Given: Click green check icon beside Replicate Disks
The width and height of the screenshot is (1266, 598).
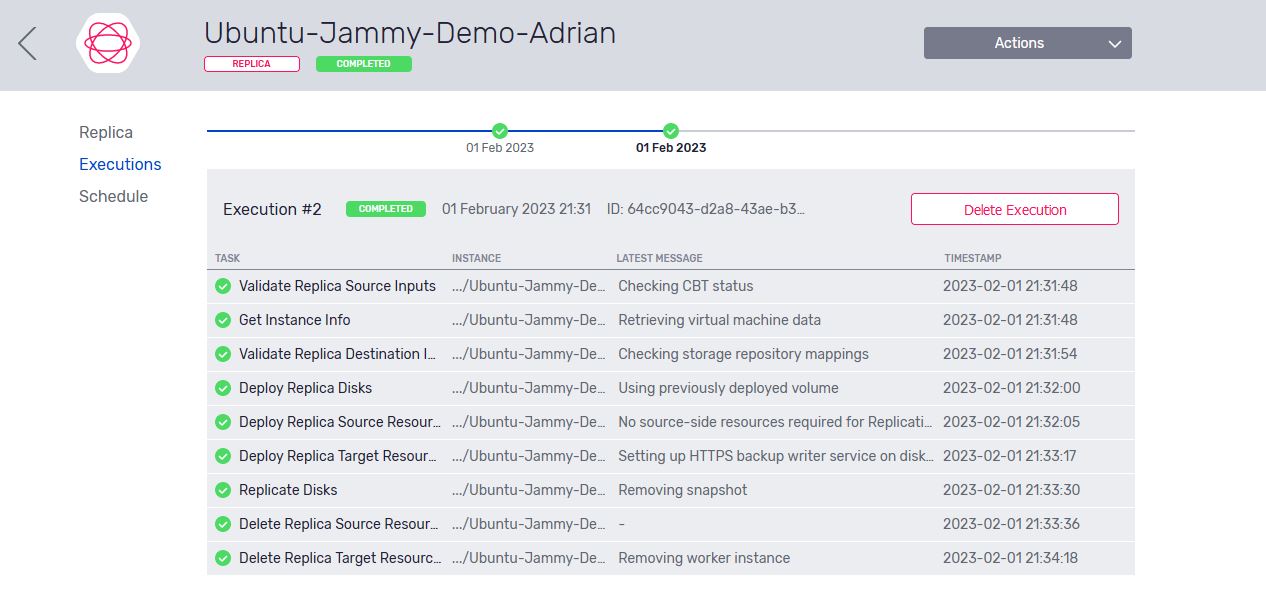Looking at the screenshot, I should [x=223, y=490].
